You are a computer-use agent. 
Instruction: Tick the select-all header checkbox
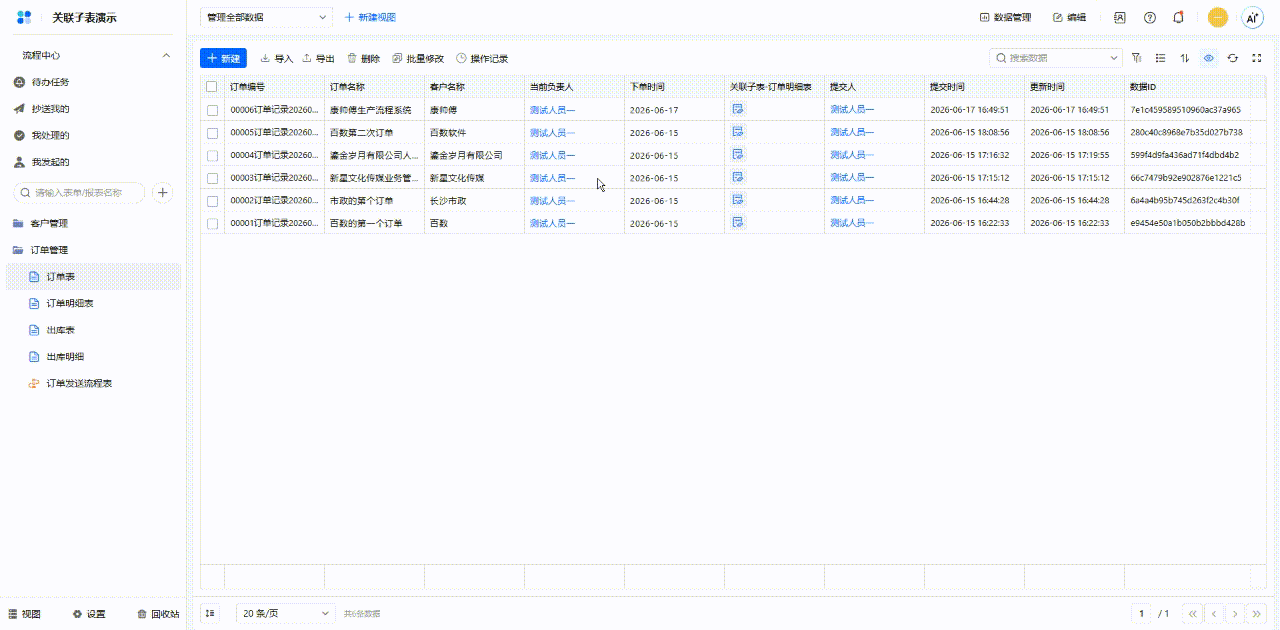pos(211,87)
